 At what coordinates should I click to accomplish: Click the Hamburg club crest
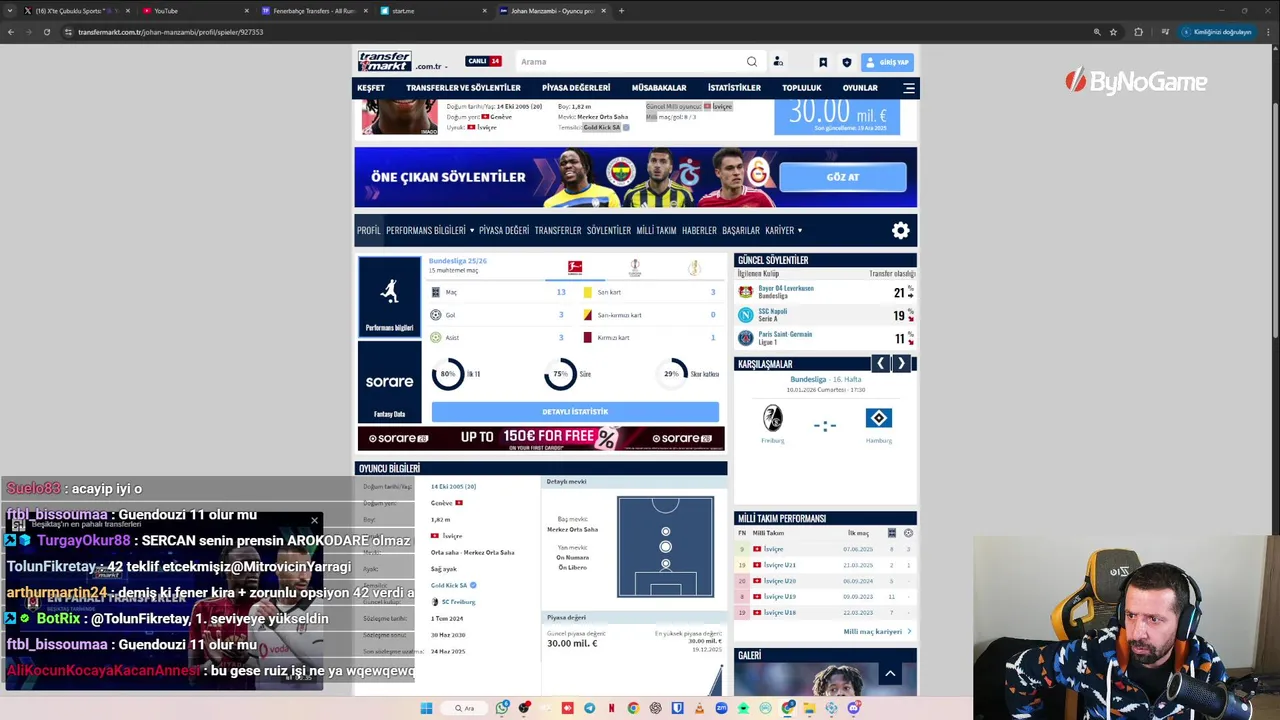point(878,418)
